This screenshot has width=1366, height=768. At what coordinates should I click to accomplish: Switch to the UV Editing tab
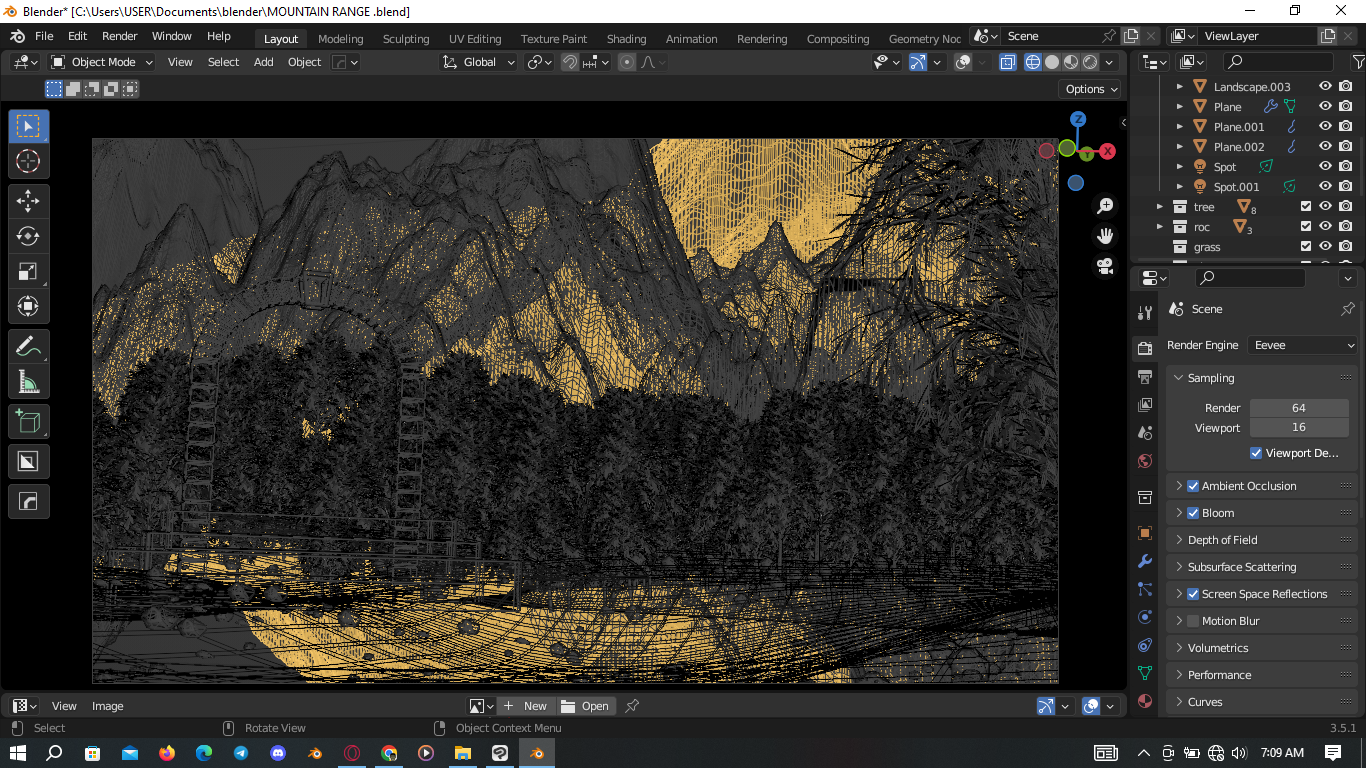(x=475, y=39)
